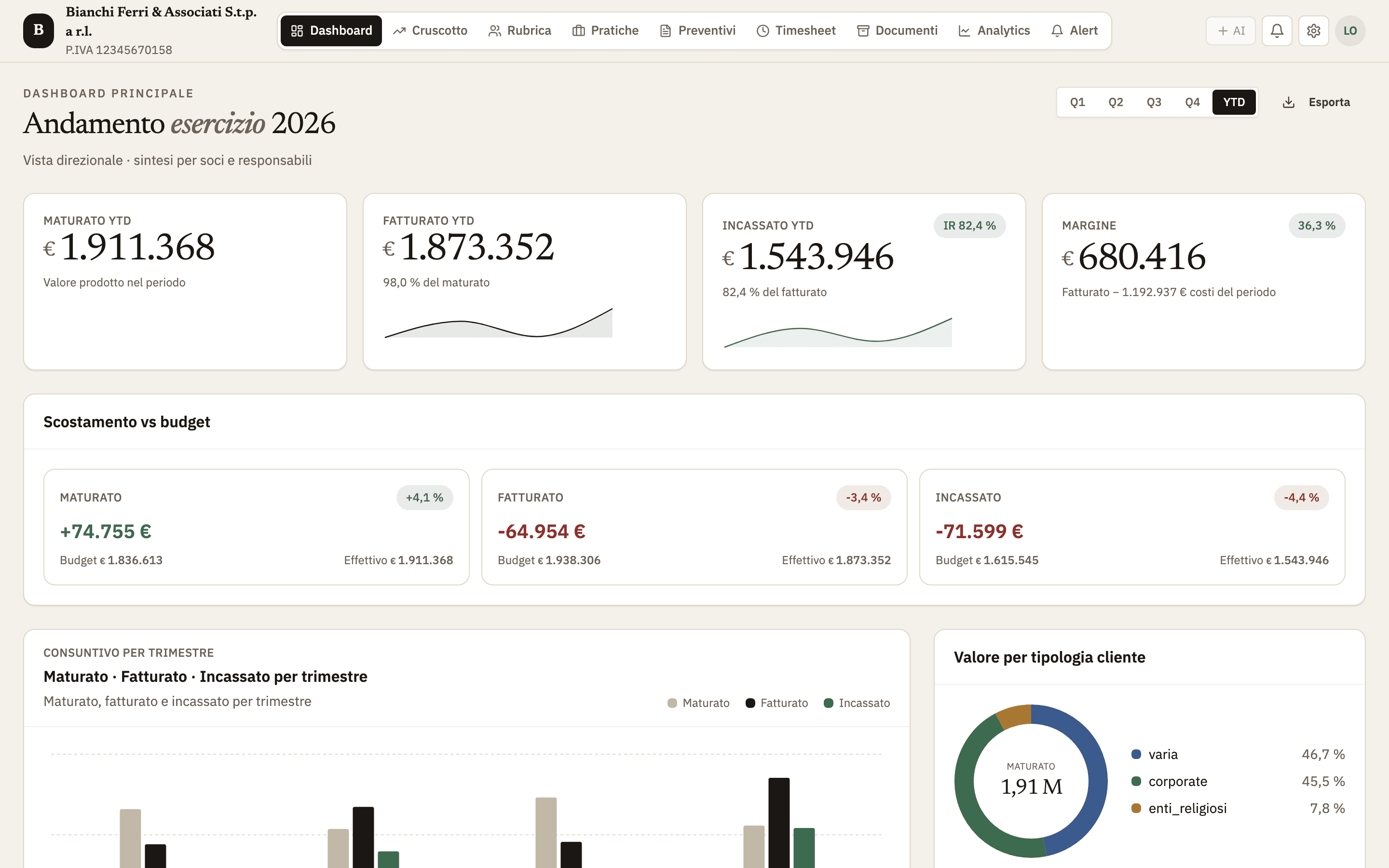Click the Incassato YTD sparkline chart
The width and height of the screenshot is (1389, 868).
(838, 333)
